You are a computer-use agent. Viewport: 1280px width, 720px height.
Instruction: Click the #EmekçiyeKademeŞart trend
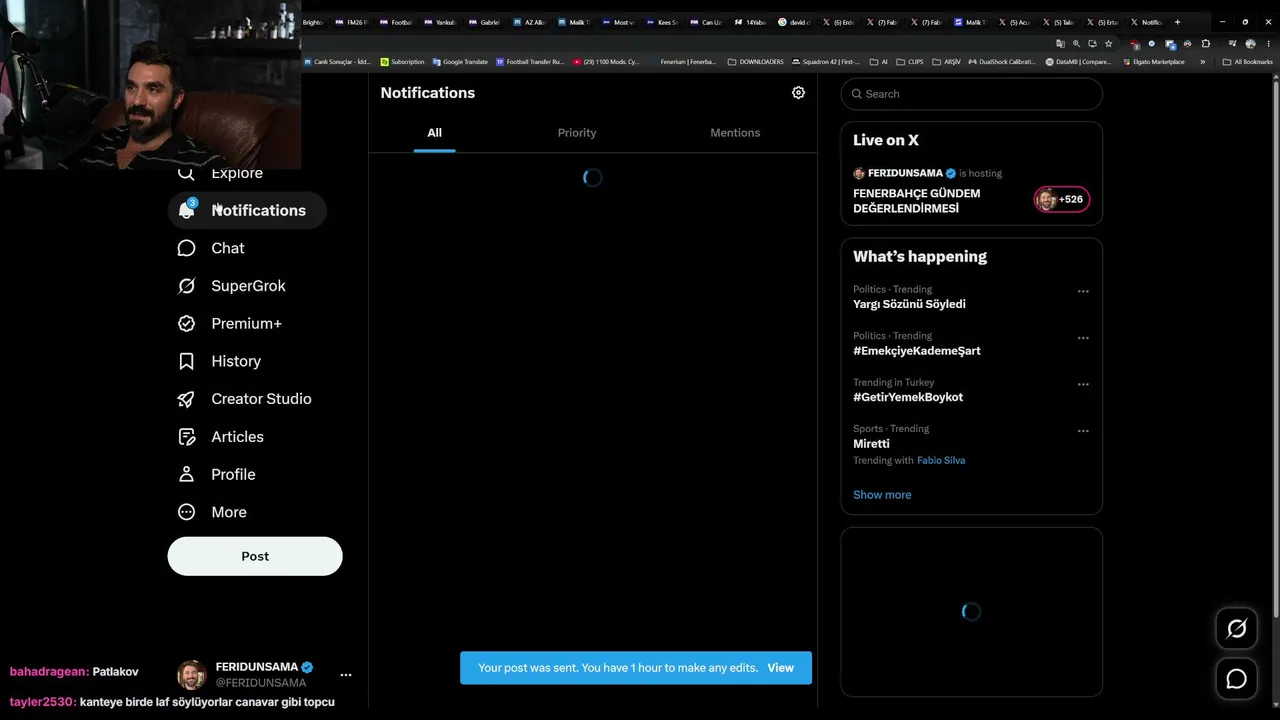(x=917, y=351)
